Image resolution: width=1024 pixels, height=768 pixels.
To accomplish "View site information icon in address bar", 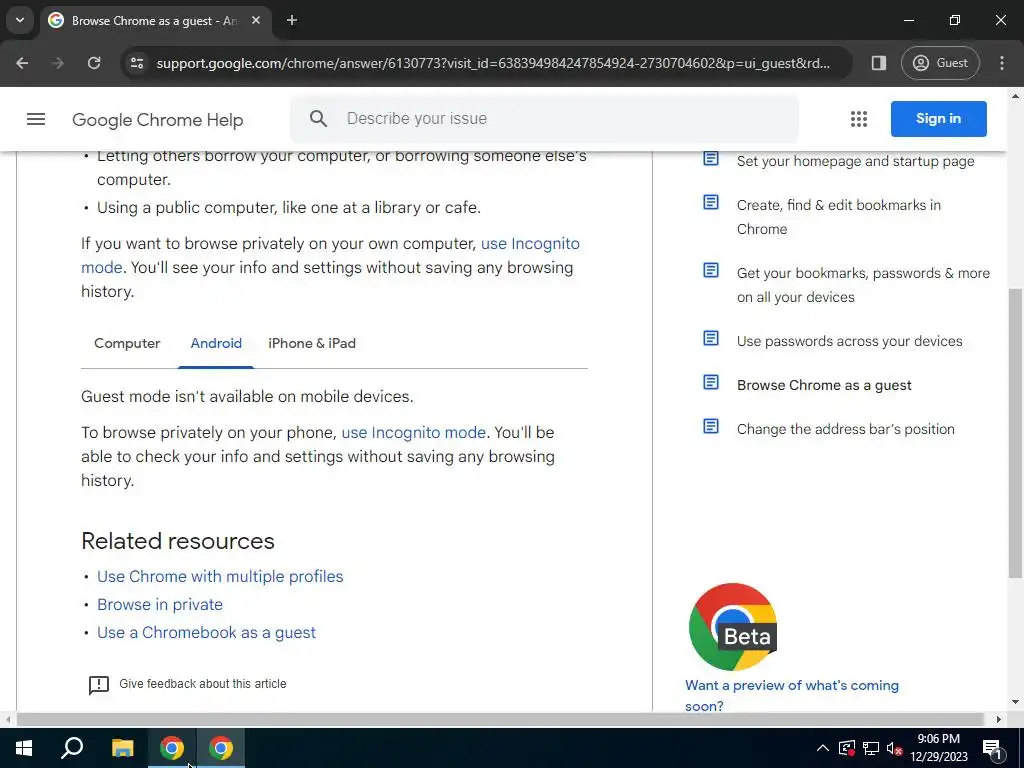I will point(137,63).
